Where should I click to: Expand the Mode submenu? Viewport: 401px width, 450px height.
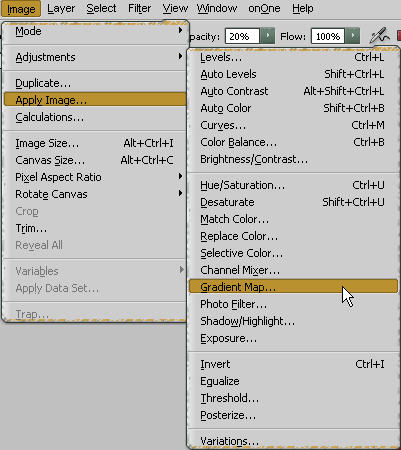[95, 31]
